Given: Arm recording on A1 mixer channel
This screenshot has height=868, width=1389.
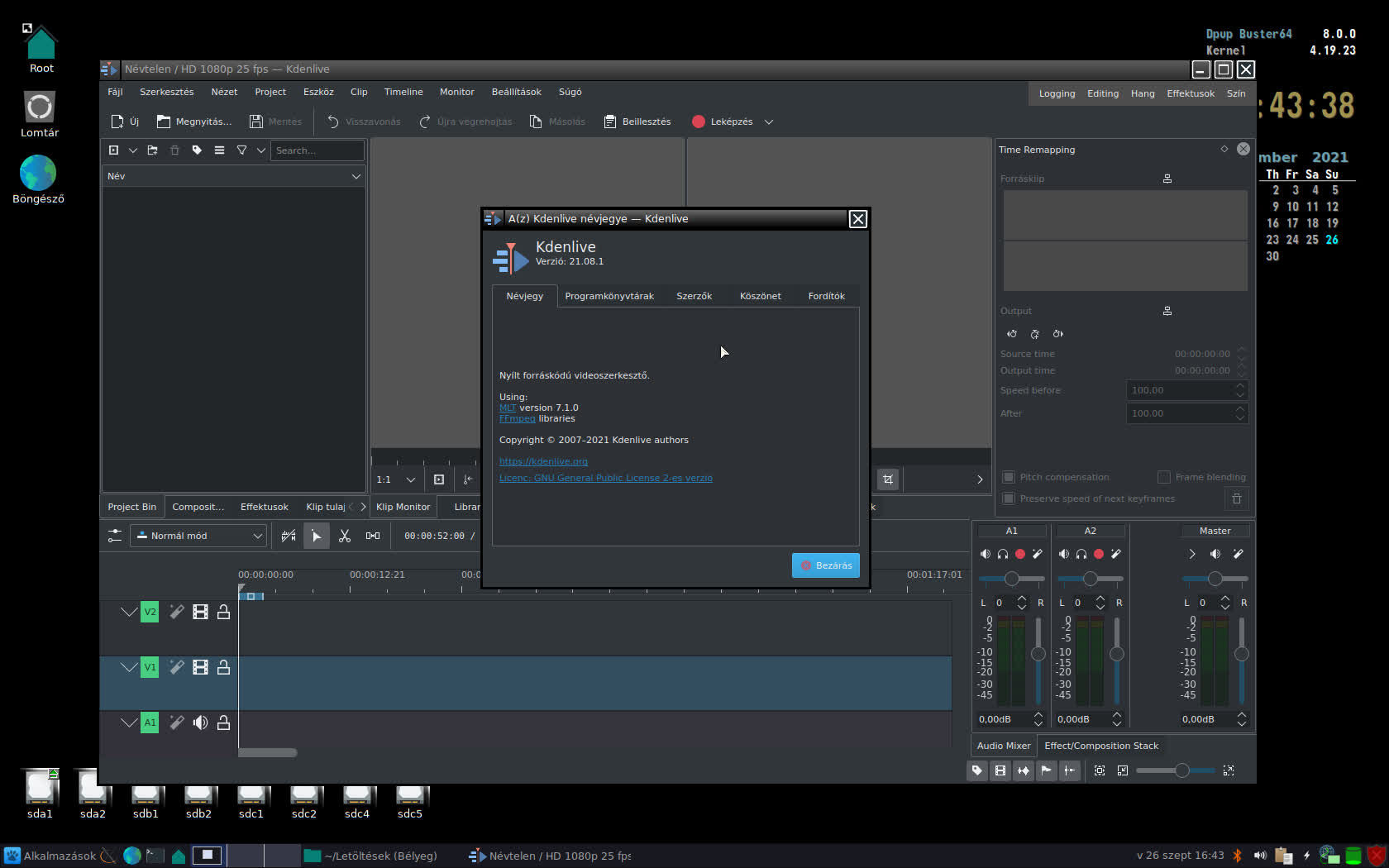Looking at the screenshot, I should click(1020, 554).
